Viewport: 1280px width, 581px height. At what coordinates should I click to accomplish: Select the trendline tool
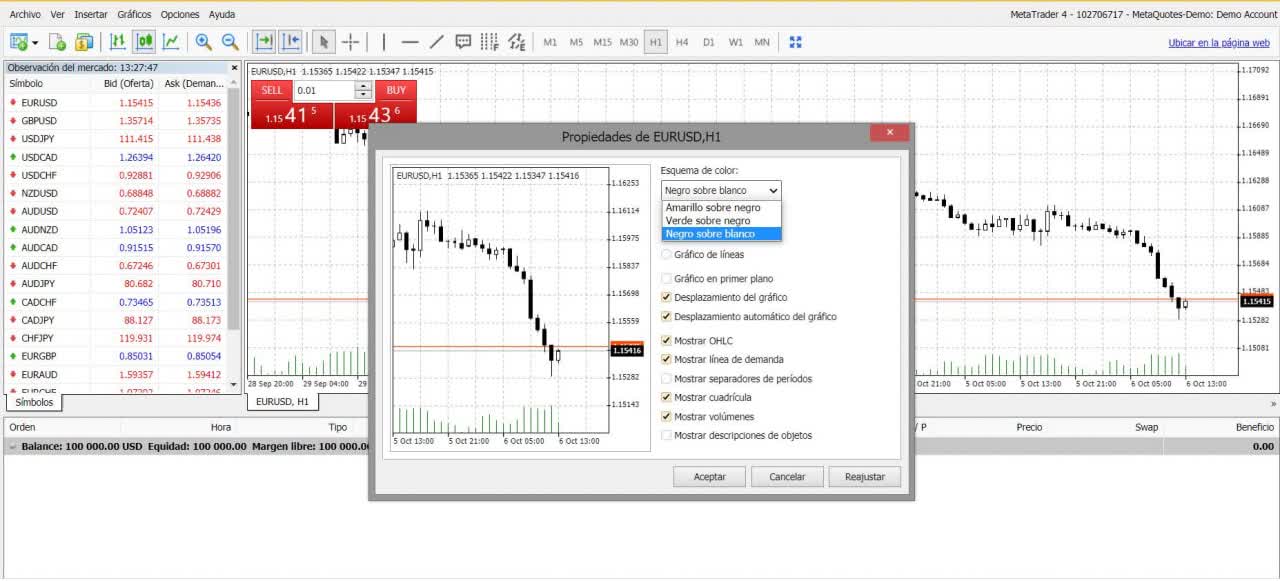(x=437, y=42)
